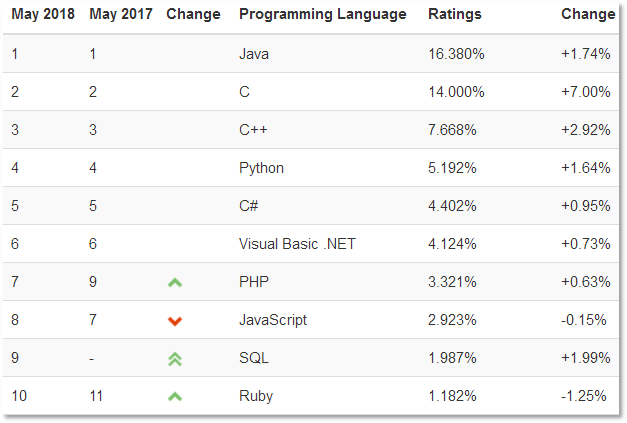Image resolution: width=627 pixels, height=423 pixels.
Task: Click the rightmost Change column header
Action: (x=588, y=15)
